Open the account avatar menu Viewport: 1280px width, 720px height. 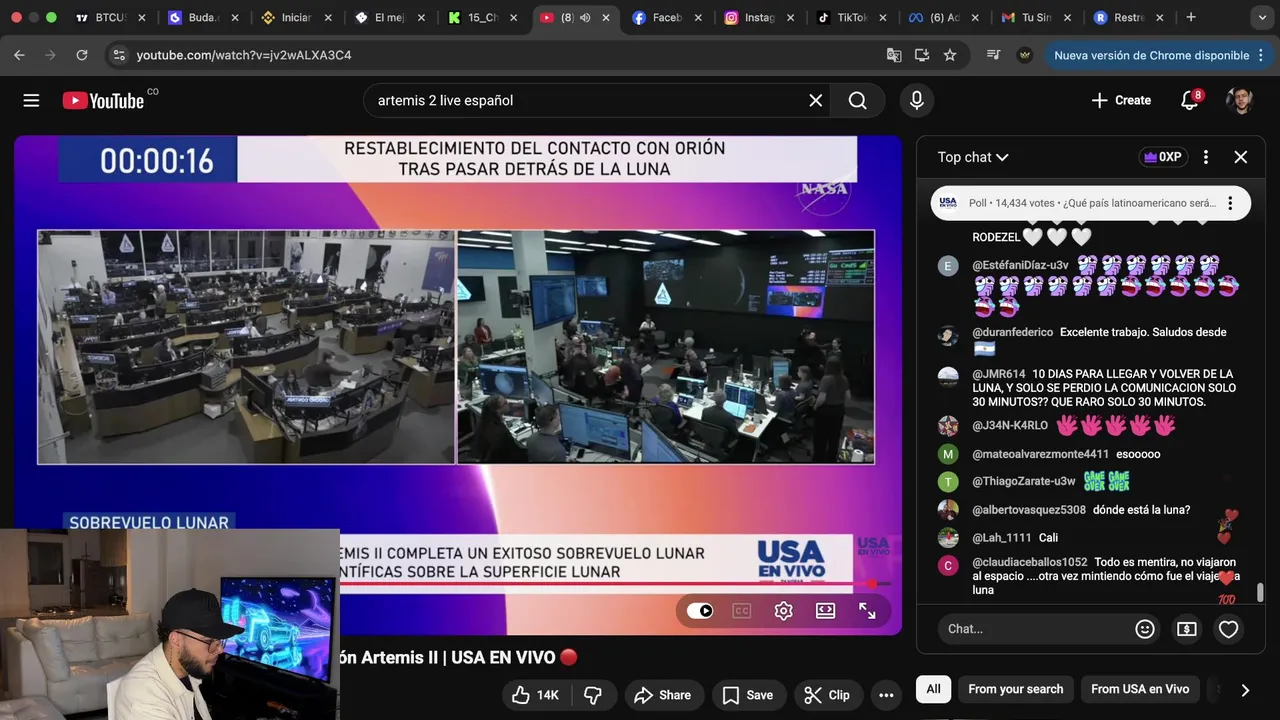pos(1240,100)
